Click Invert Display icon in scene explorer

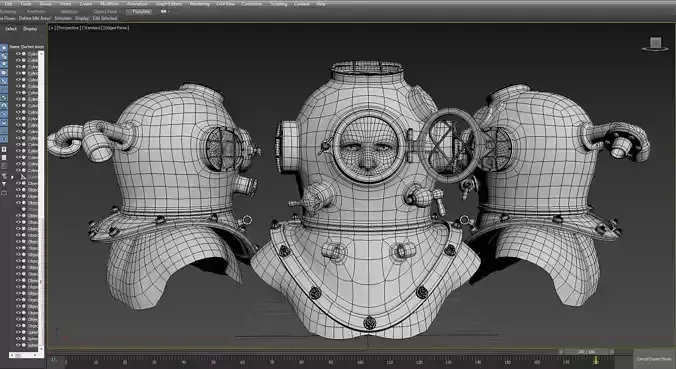tap(4, 166)
